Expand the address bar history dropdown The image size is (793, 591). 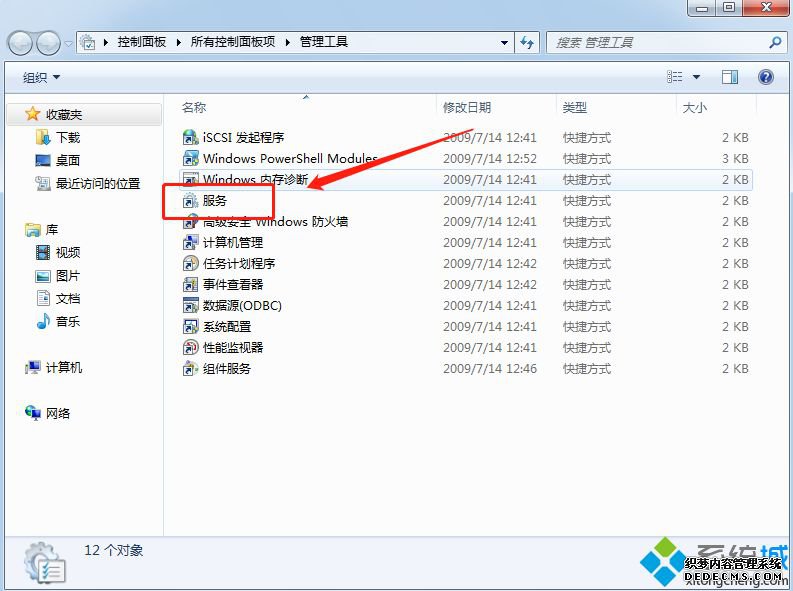click(504, 42)
